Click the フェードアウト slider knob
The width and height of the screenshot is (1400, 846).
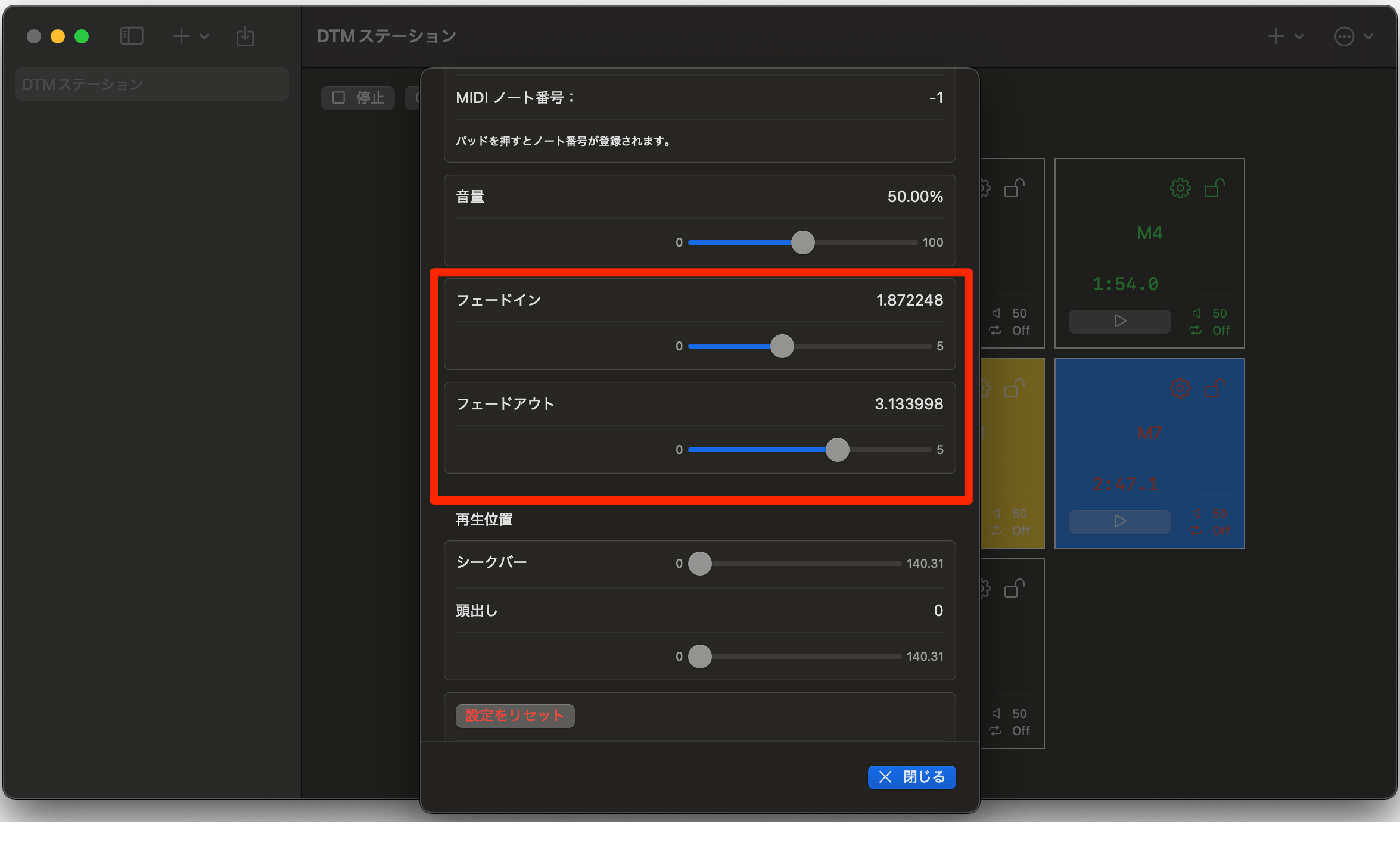[838, 450]
